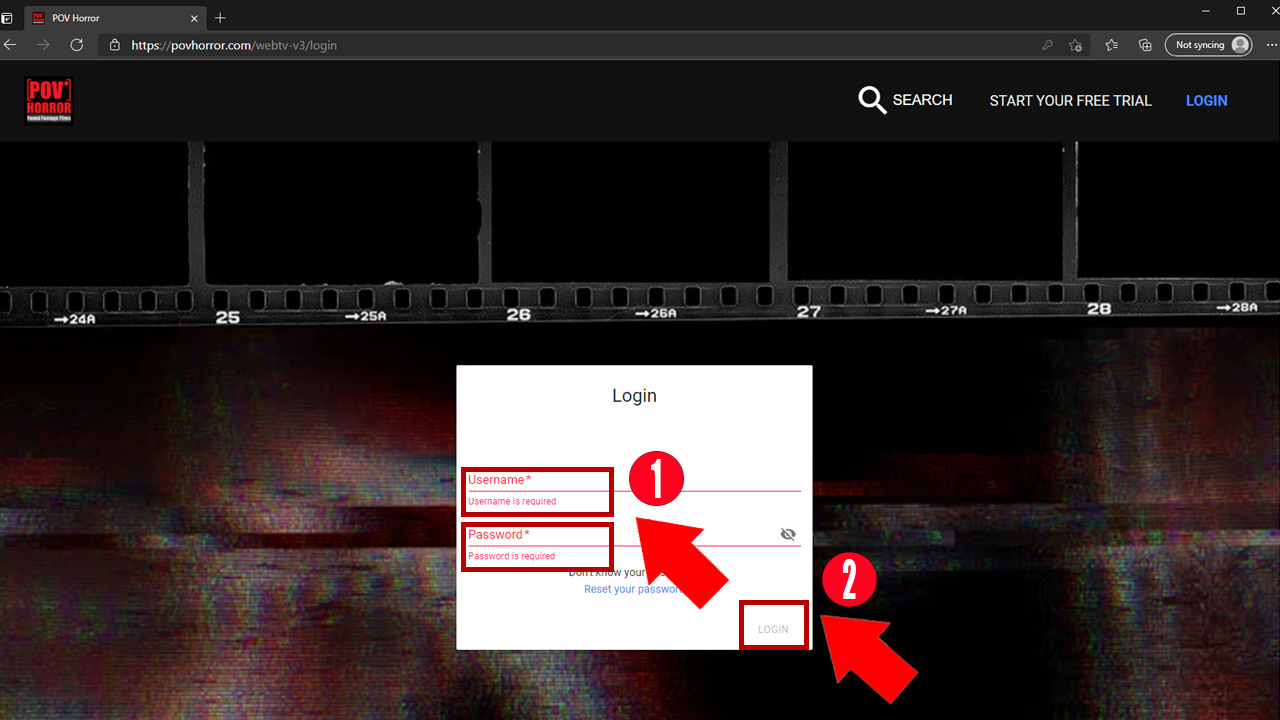Click the saved passwords key icon
This screenshot has height=720, width=1280.
pyautogui.click(x=1047, y=45)
